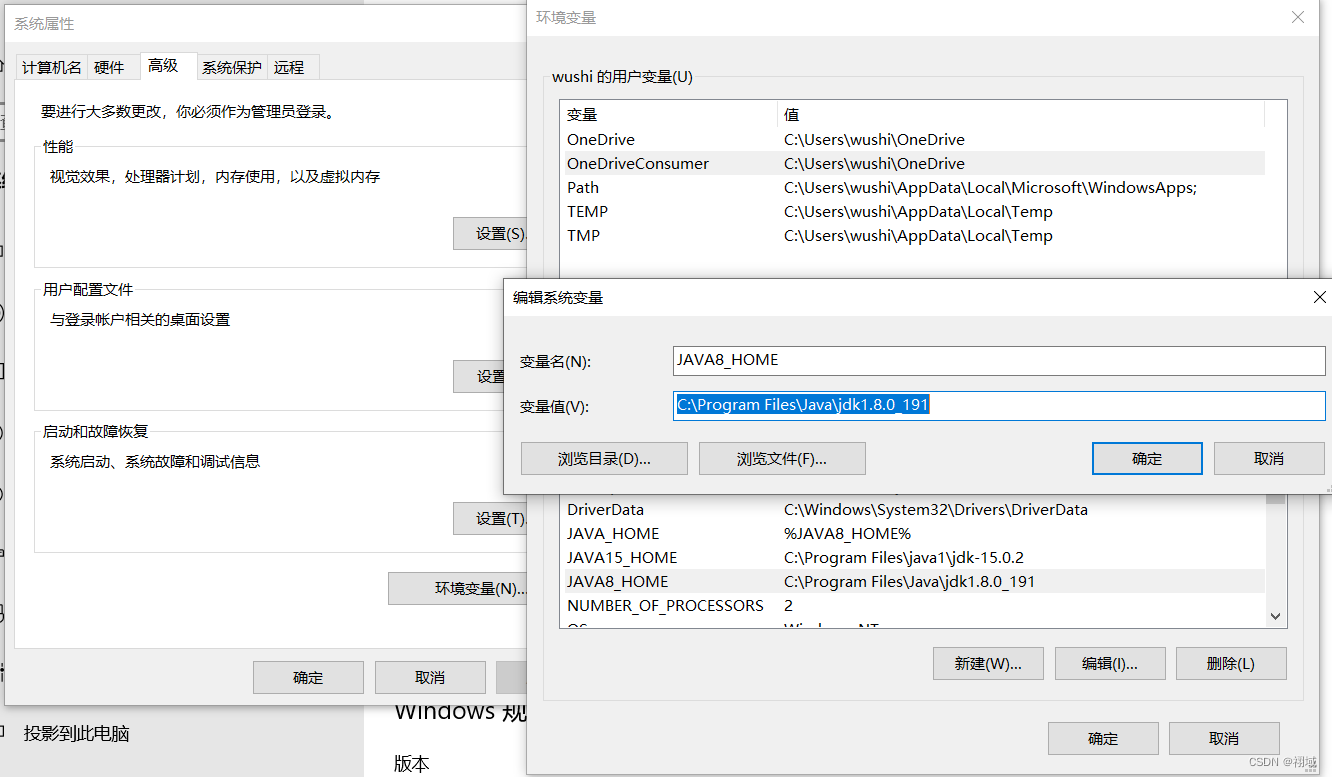Click 取消 in 编辑系统变量 dialog
Viewport: 1332px width, 777px height.
click(1269, 459)
